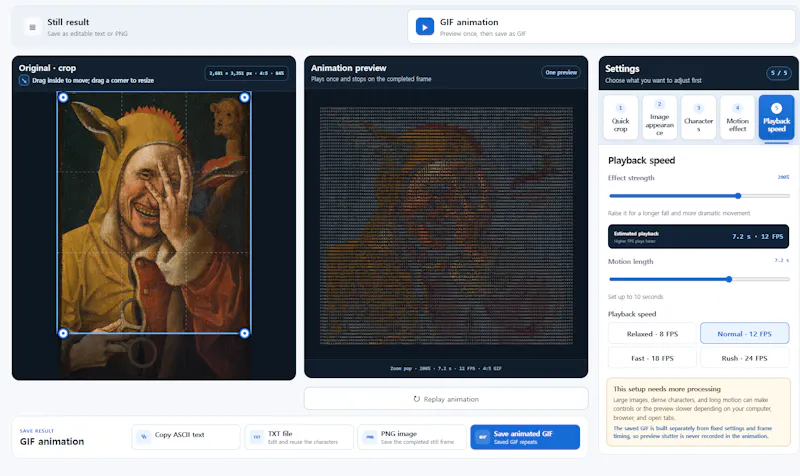Choose Relaxed 8 FPS playback speed
800x476 pixels.
click(x=652, y=334)
